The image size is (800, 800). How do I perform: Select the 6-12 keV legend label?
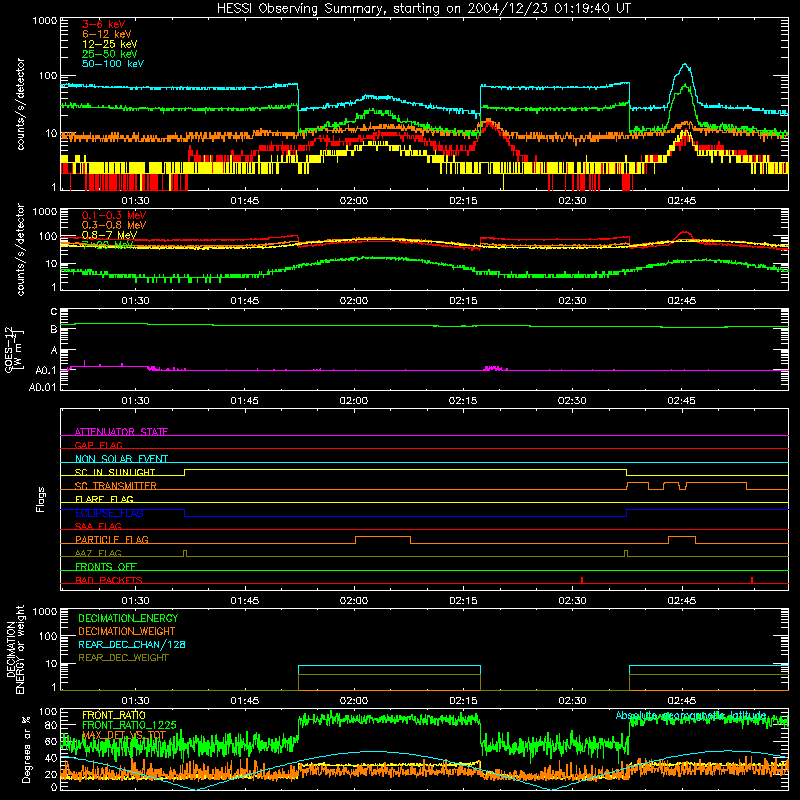(107, 34)
